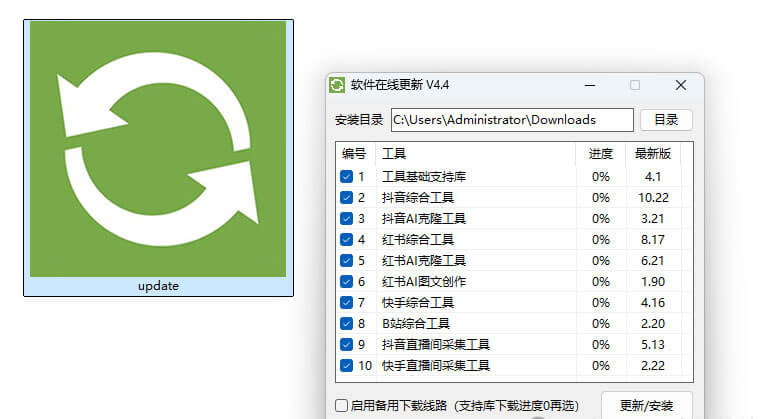
Task: Close the 软件在线更新 window
Action: point(681,85)
